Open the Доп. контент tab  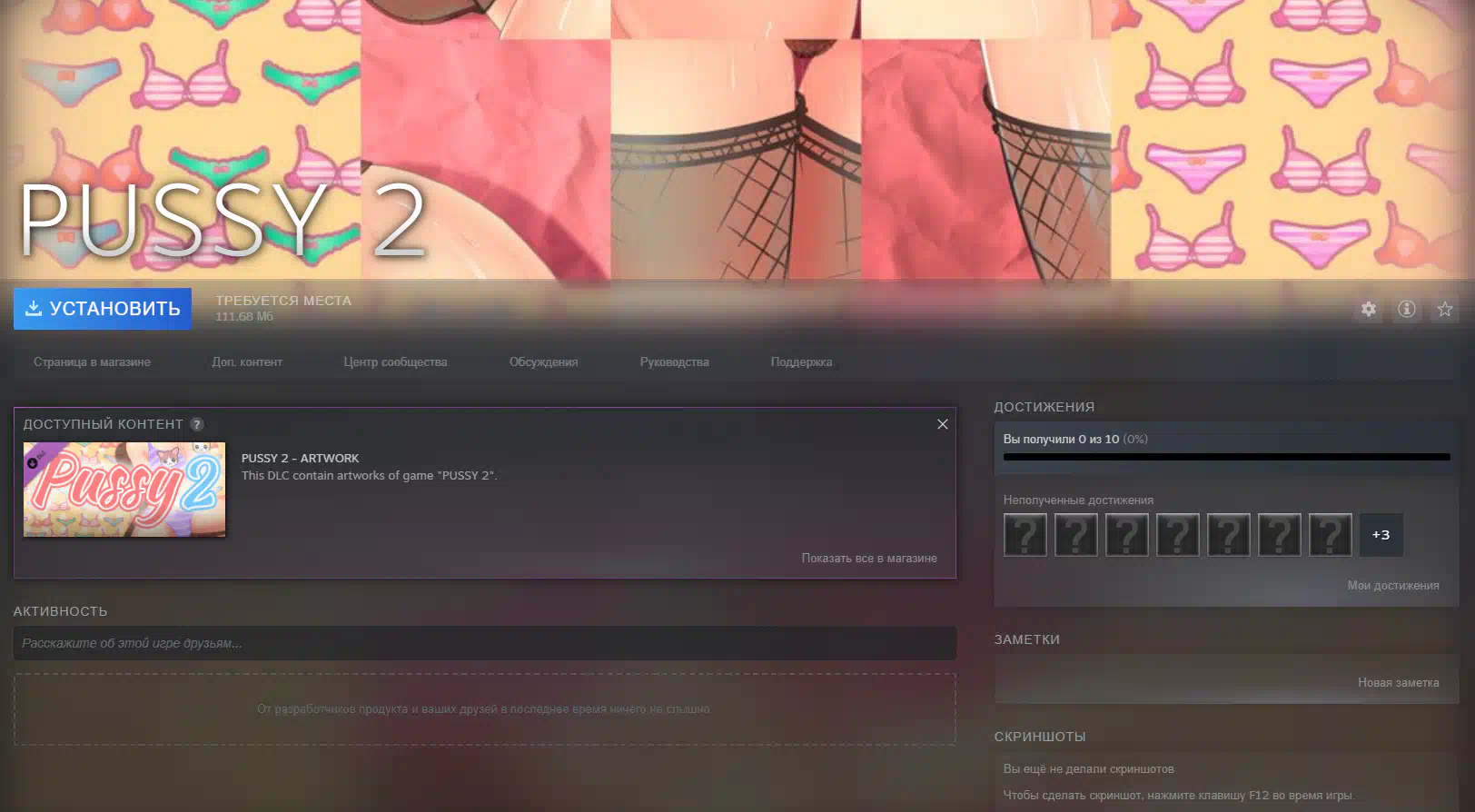click(247, 361)
